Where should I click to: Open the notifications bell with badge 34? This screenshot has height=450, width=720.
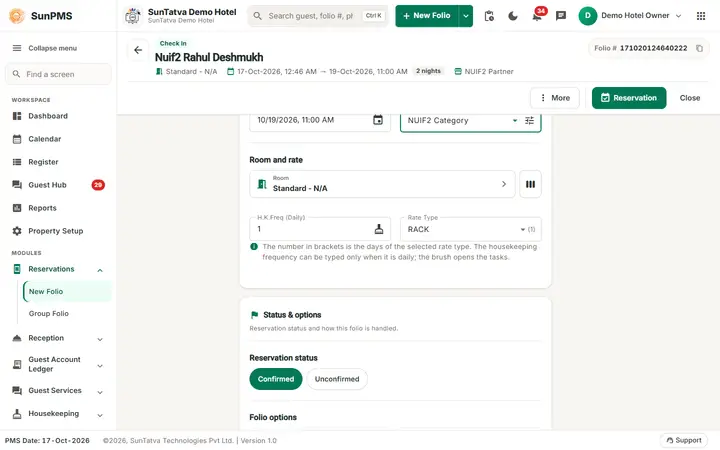537,16
